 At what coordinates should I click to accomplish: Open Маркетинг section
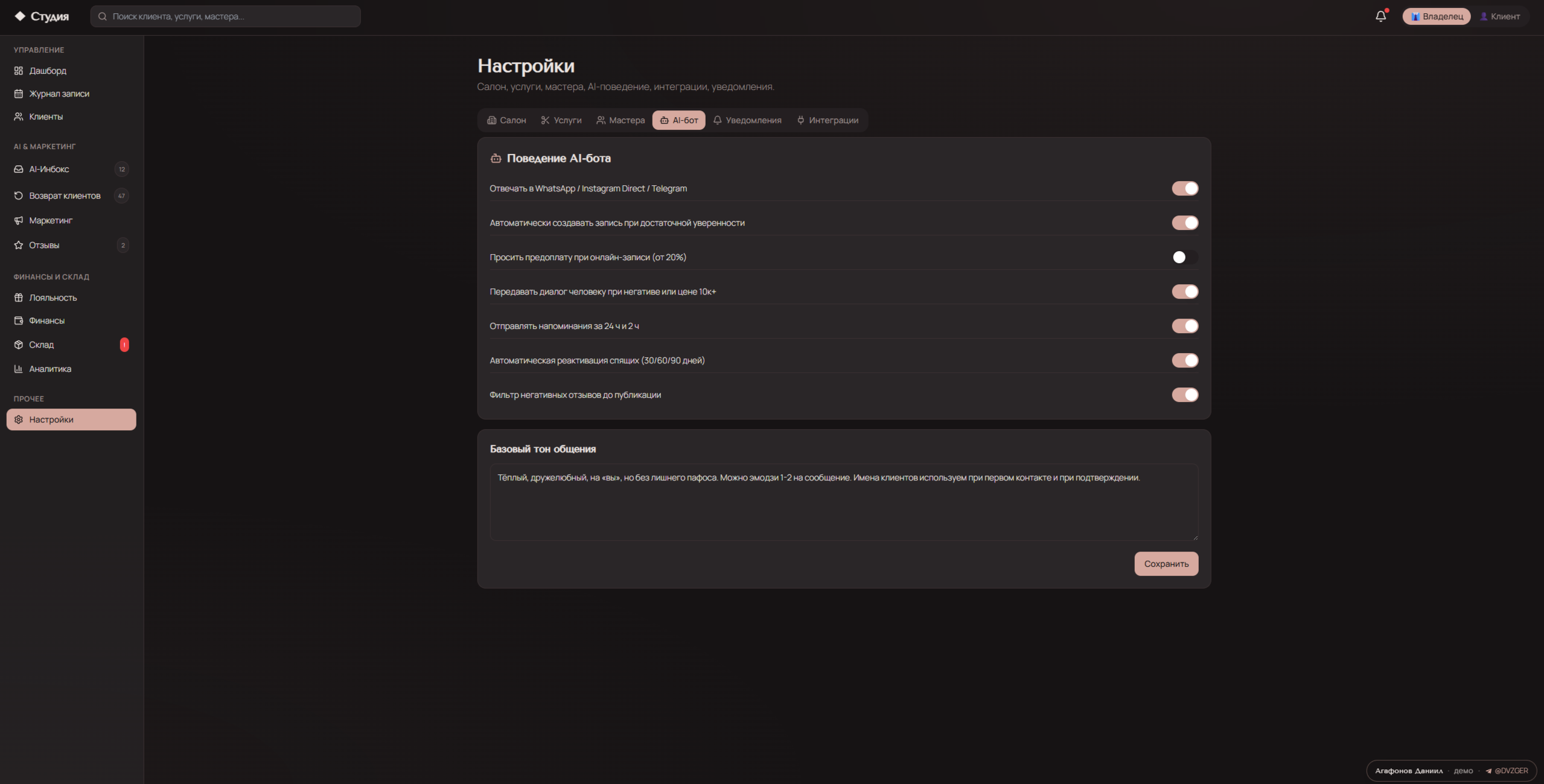click(x=71, y=220)
